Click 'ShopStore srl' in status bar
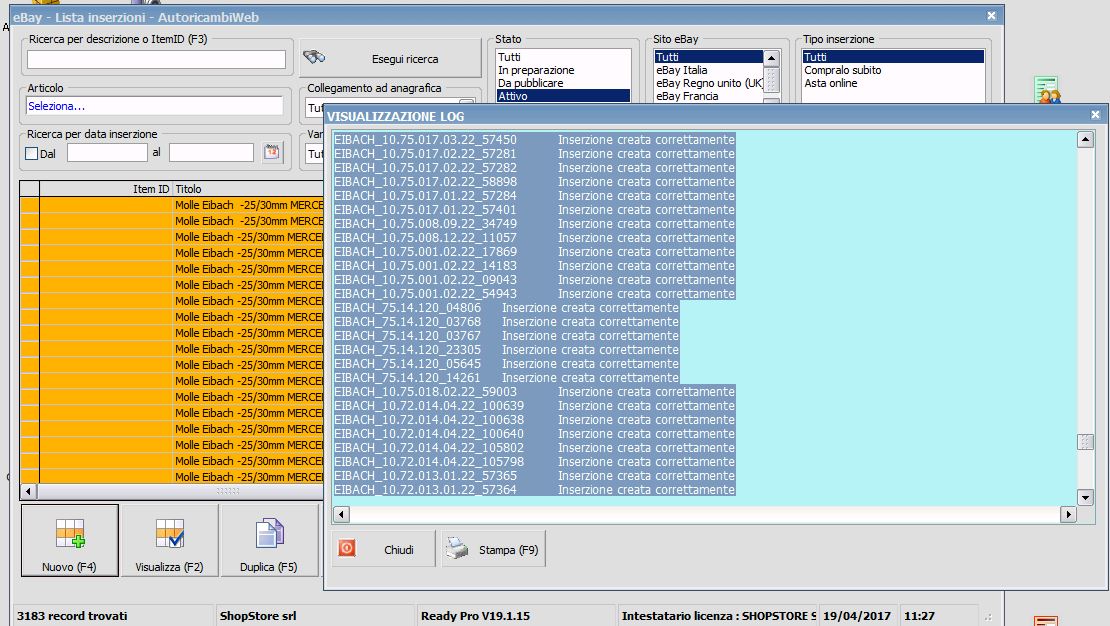Viewport: 1110px width, 626px height. pyautogui.click(x=258, y=616)
